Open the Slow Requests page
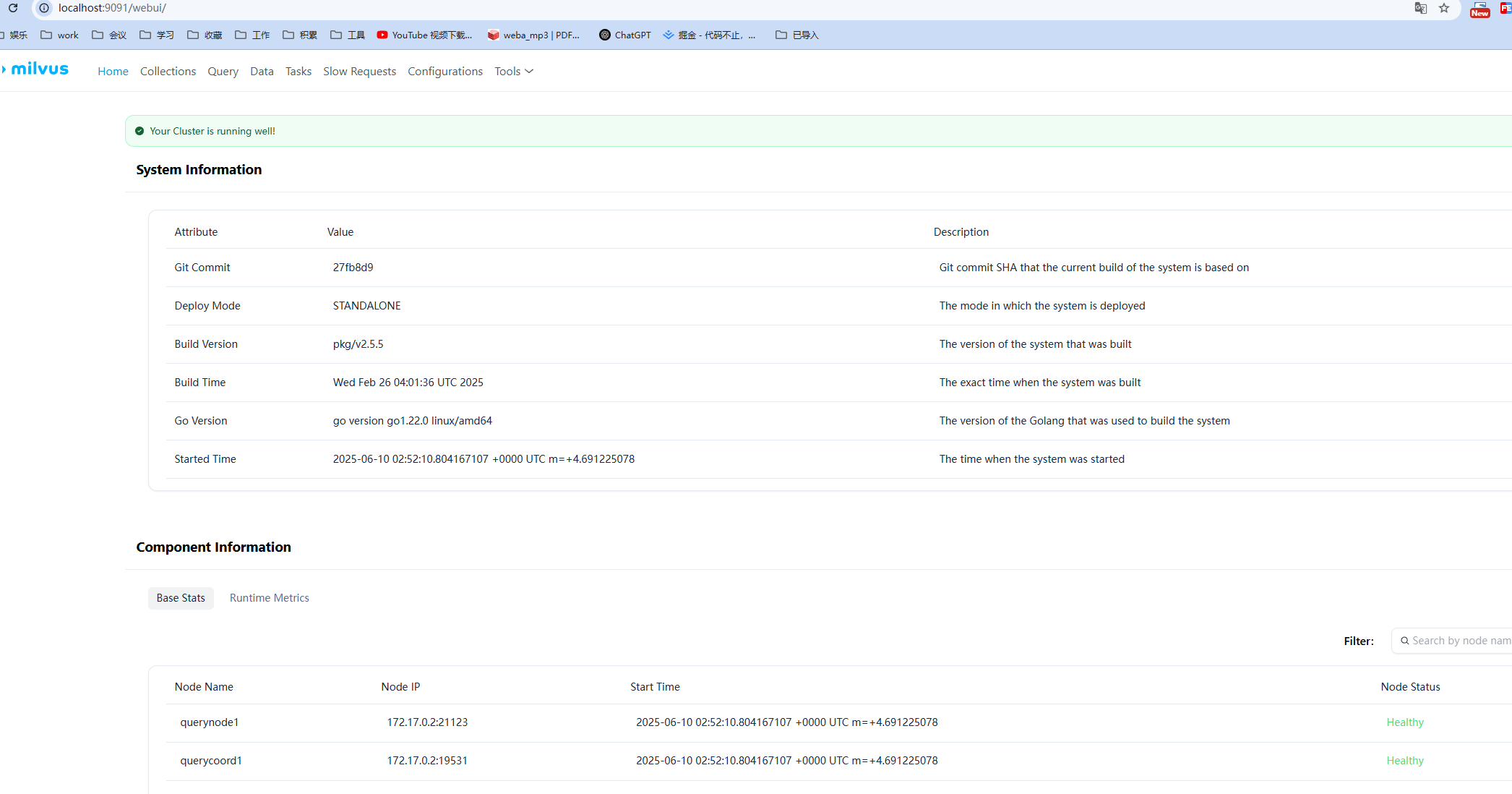This screenshot has height=794, width=1512. coord(359,71)
